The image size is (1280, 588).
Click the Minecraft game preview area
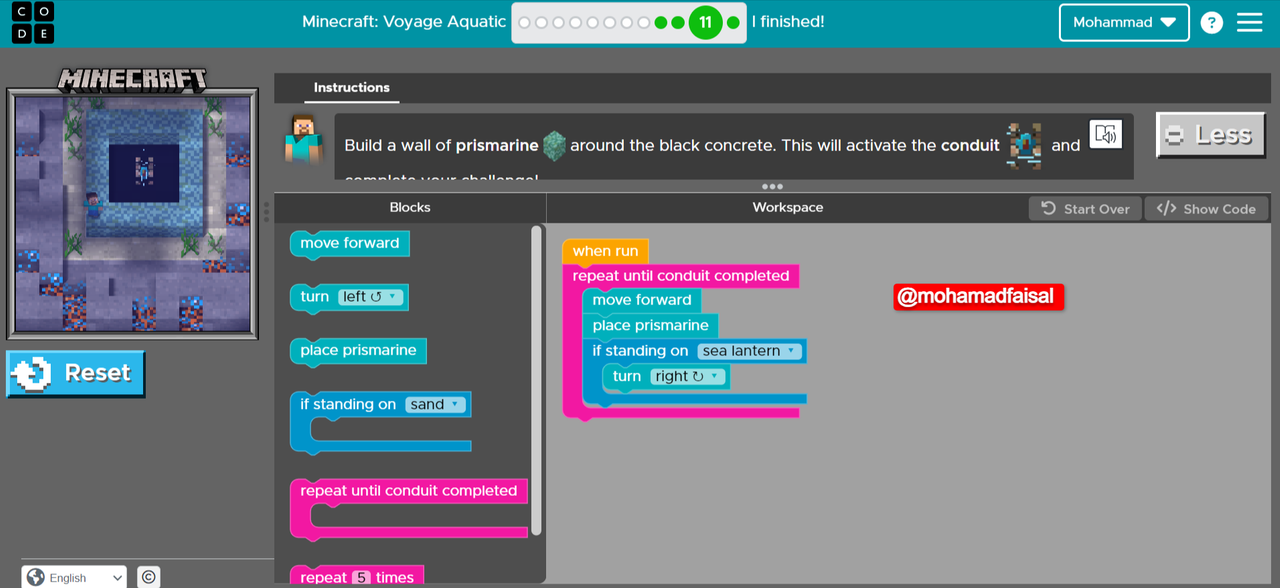pyautogui.click(x=133, y=212)
